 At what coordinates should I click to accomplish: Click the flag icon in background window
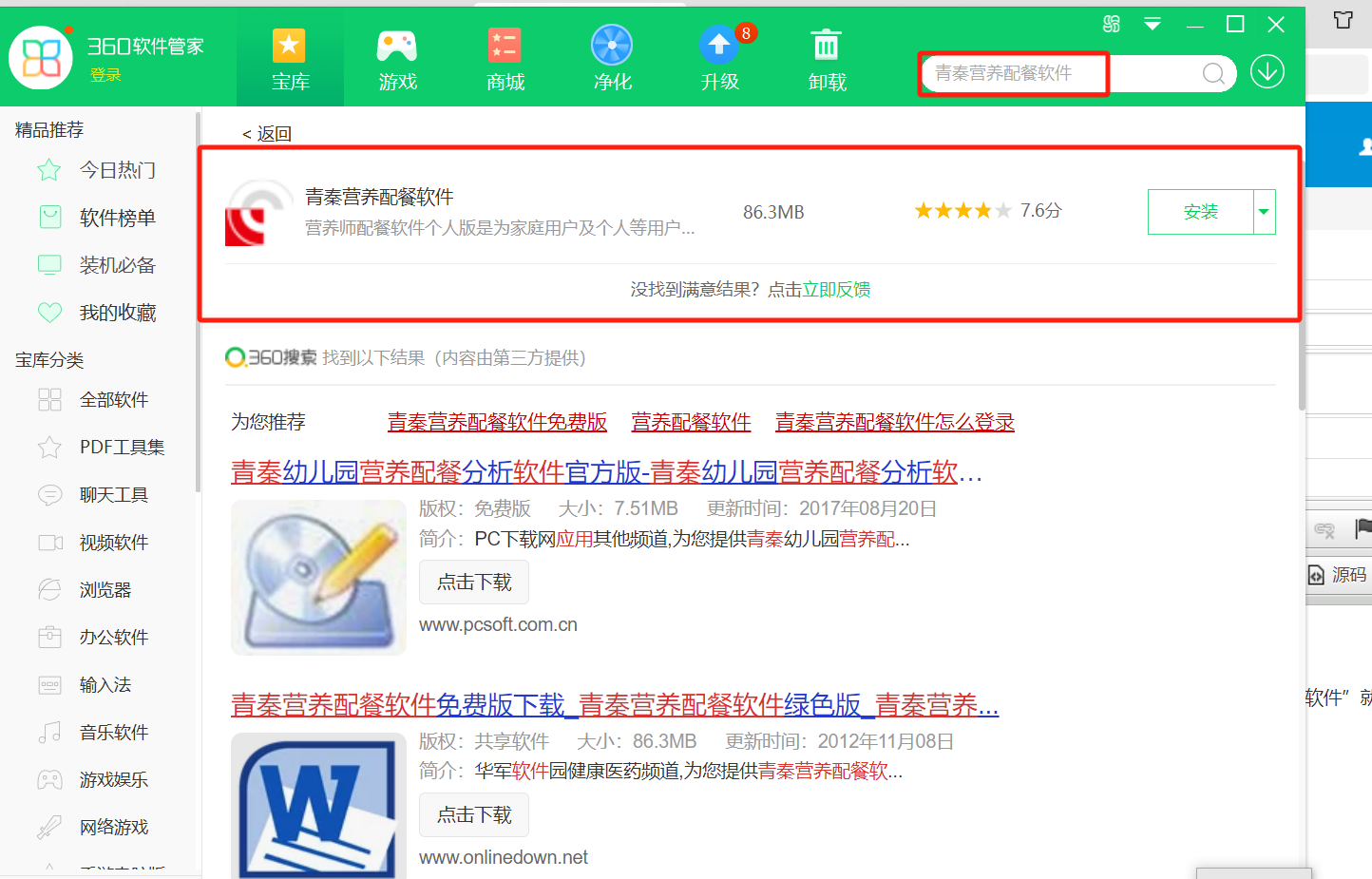1362,528
